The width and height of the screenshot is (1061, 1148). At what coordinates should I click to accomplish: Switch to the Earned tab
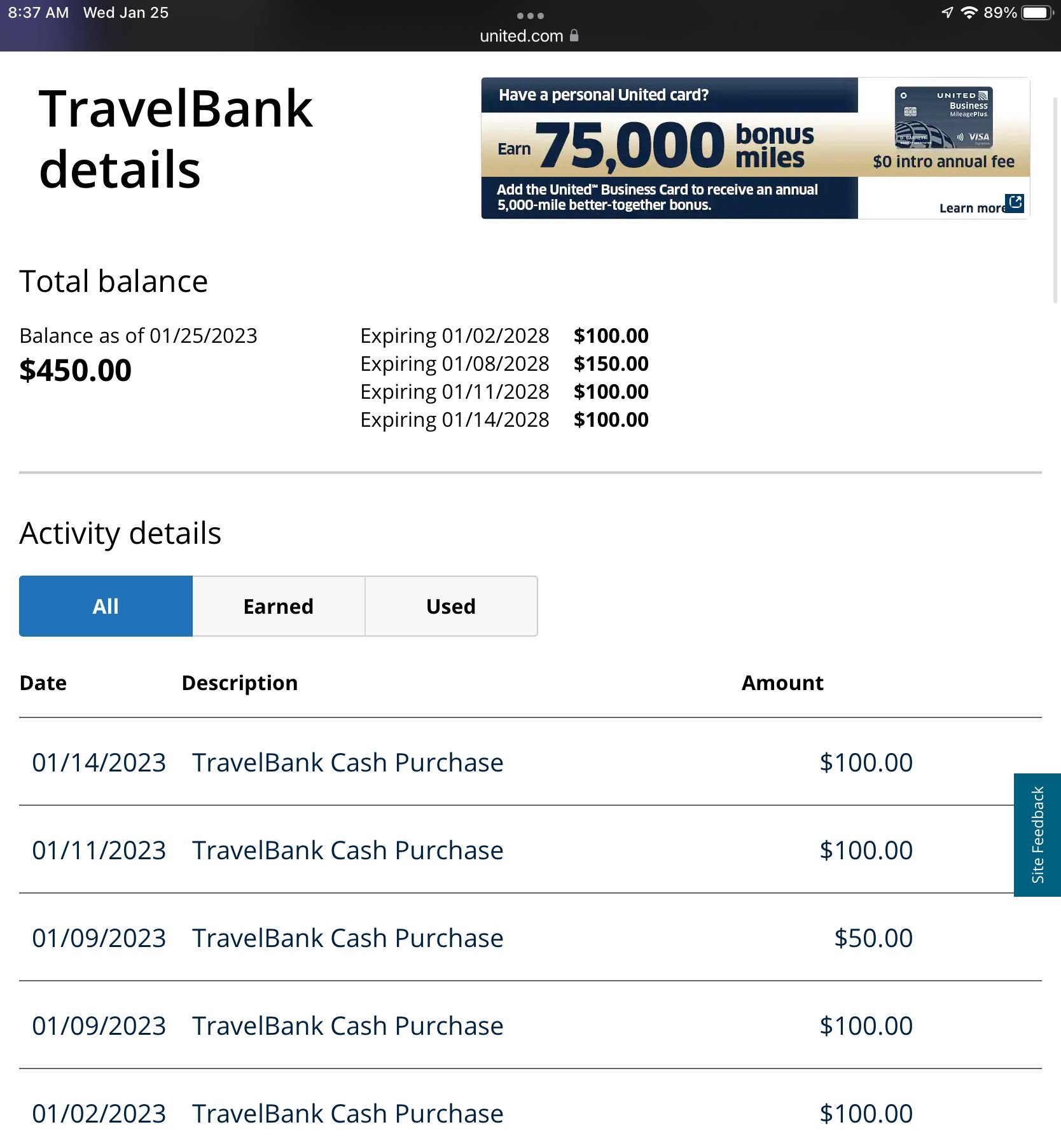(x=279, y=606)
